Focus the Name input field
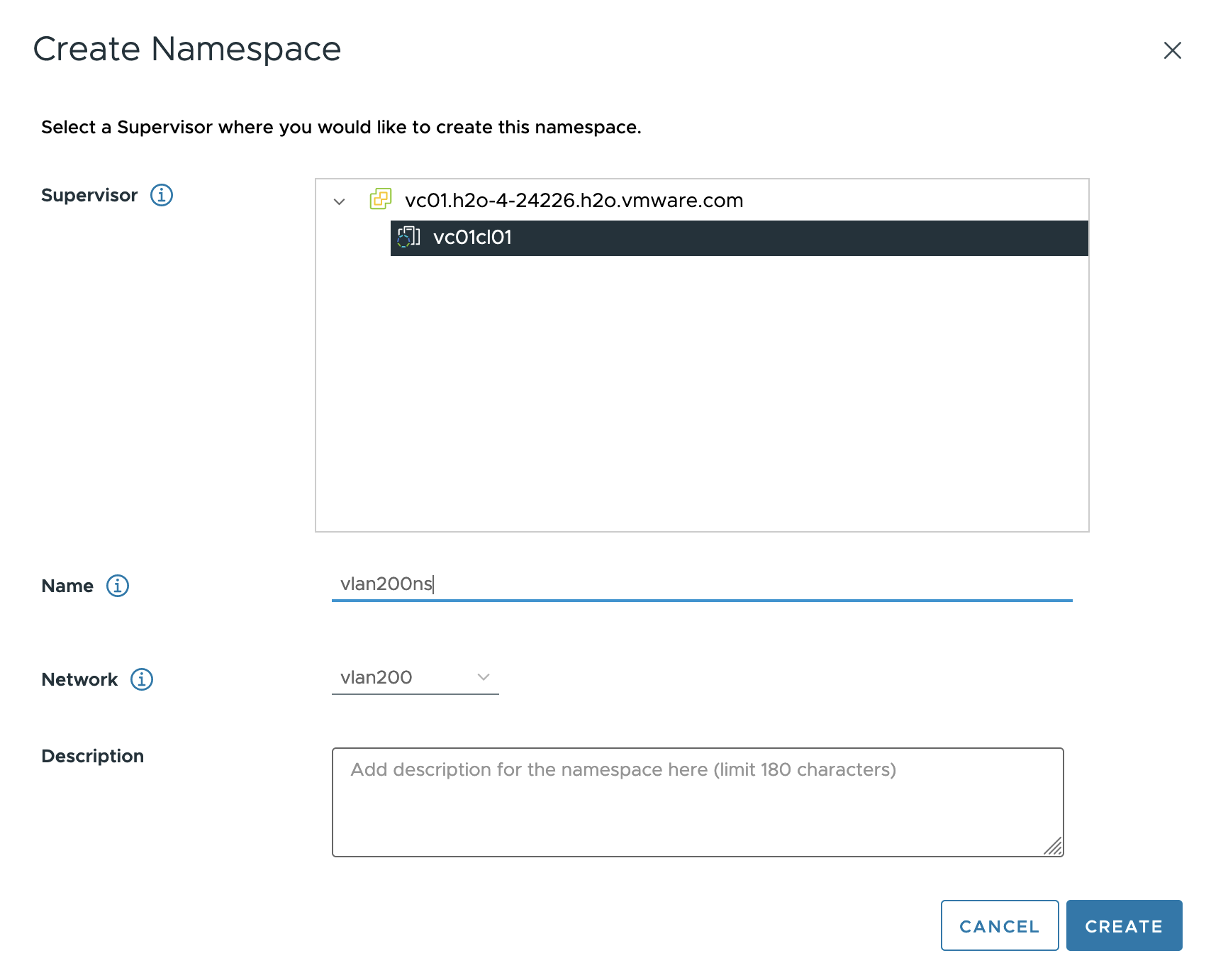The width and height of the screenshot is (1211, 980). (702, 584)
